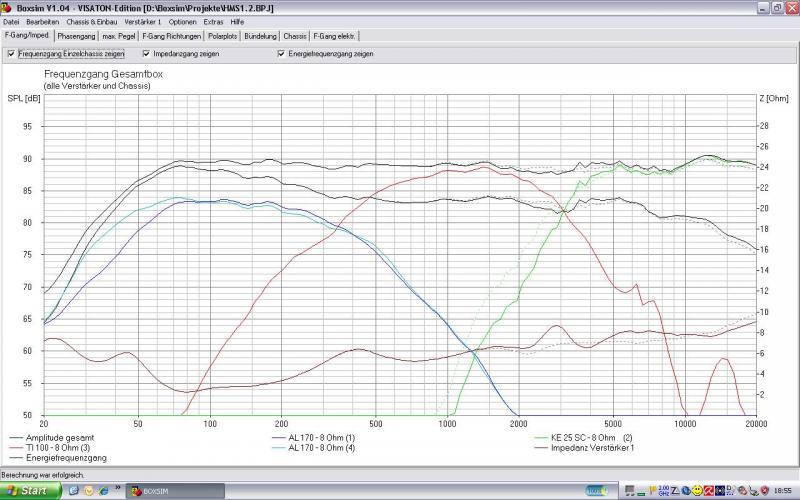Toggle the Impedanzgang zeigen checkbox

pyautogui.click(x=146, y=53)
